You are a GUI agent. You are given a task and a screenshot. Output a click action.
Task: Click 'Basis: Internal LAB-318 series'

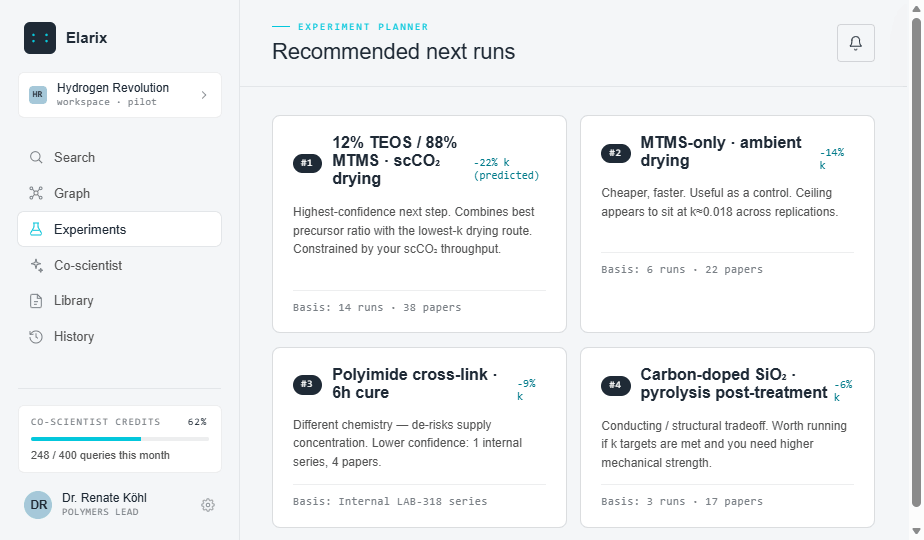[390, 501]
